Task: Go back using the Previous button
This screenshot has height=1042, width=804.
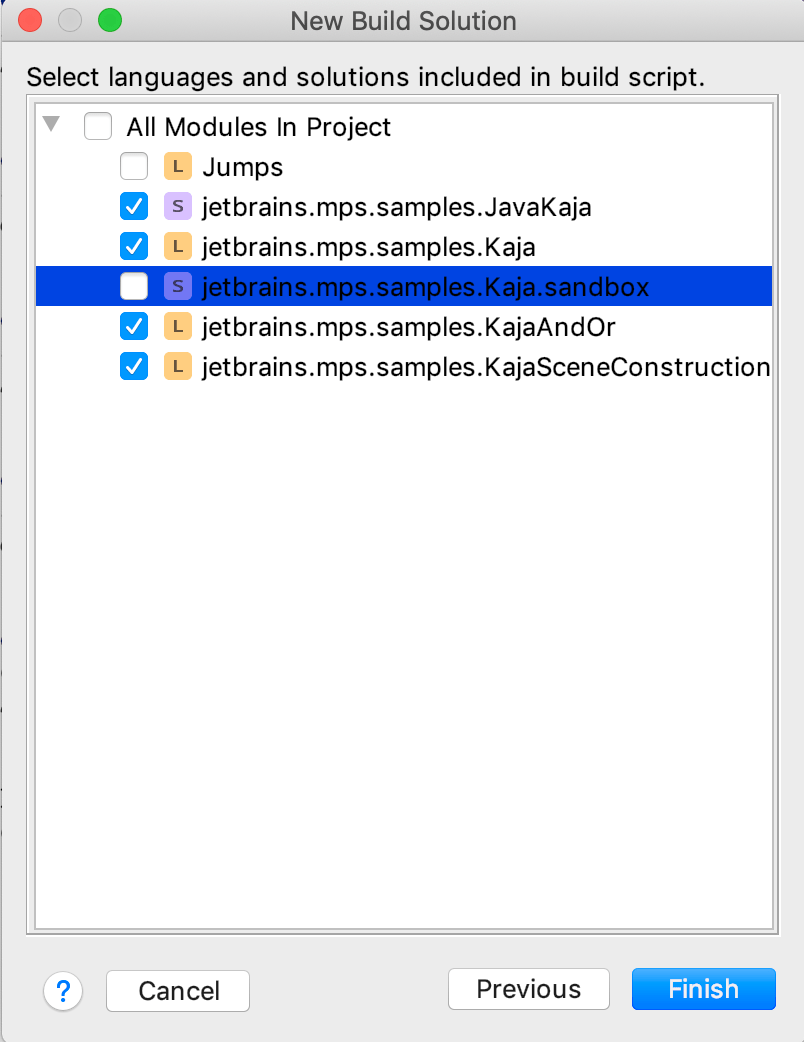Action: [528, 989]
